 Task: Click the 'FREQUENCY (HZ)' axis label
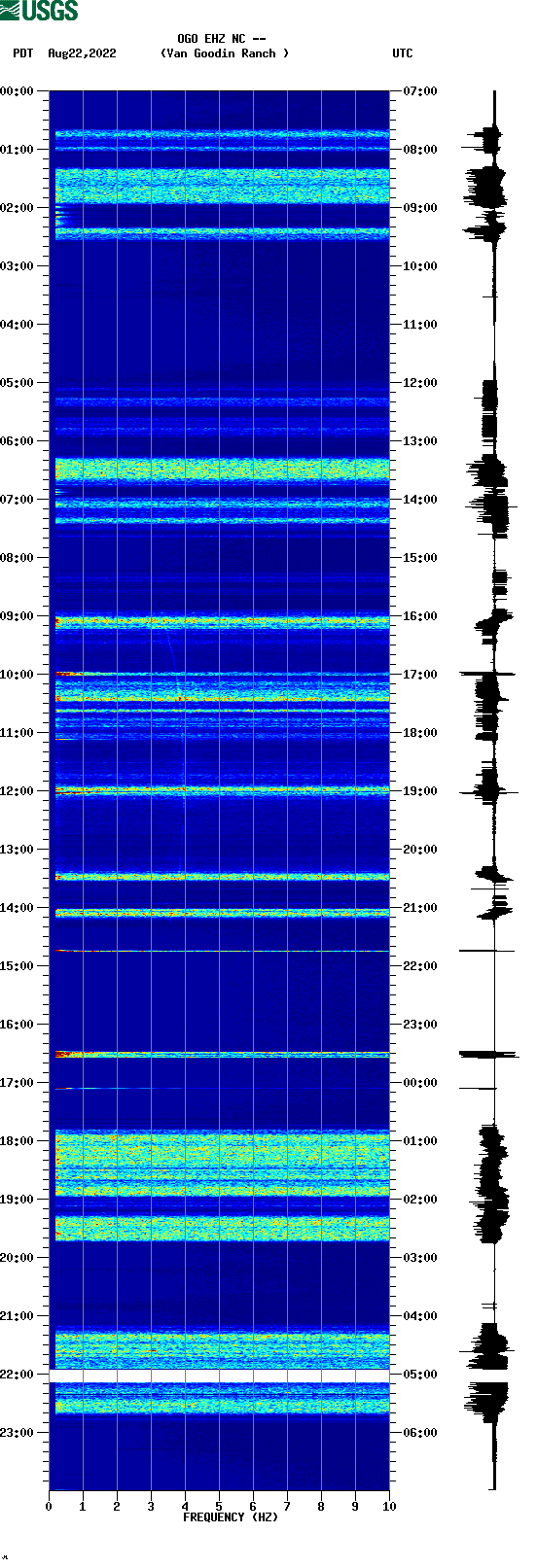point(231,1516)
